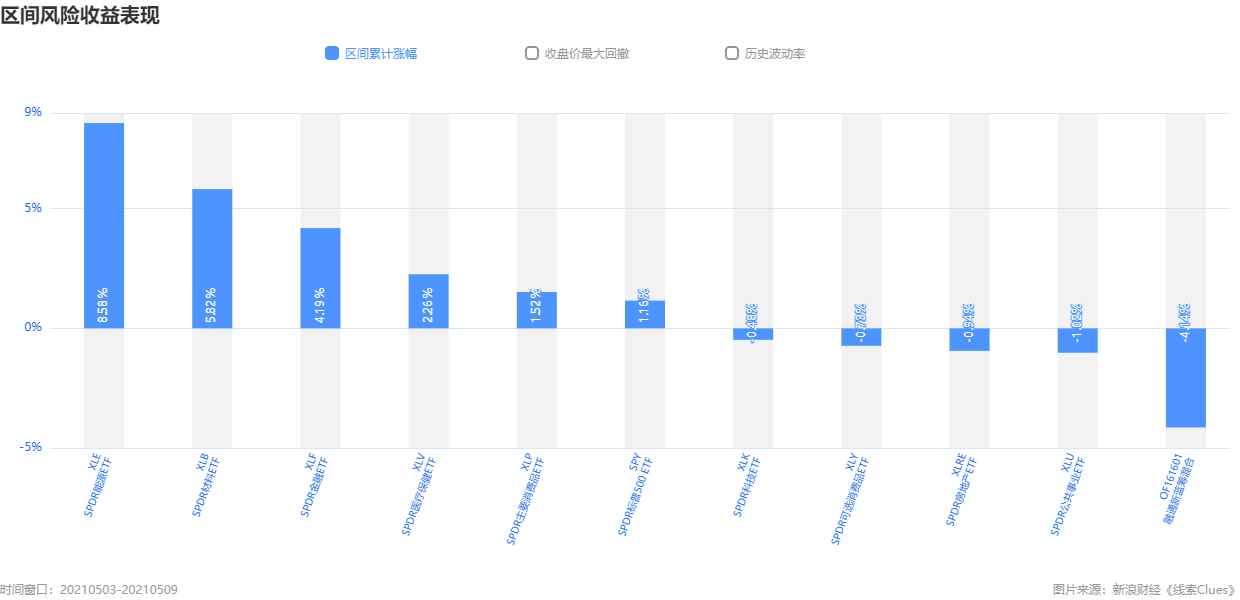The height and width of the screenshot is (600, 1240).
Task: Select the XLV bar showing 2.26%
Action: pos(428,301)
